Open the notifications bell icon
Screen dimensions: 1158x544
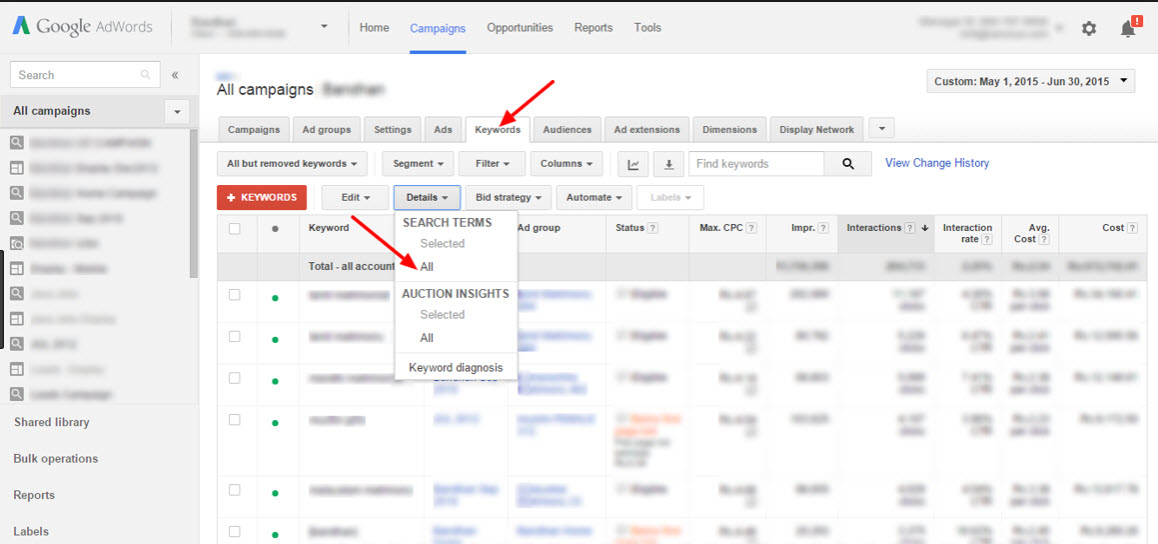[x=1128, y=29]
